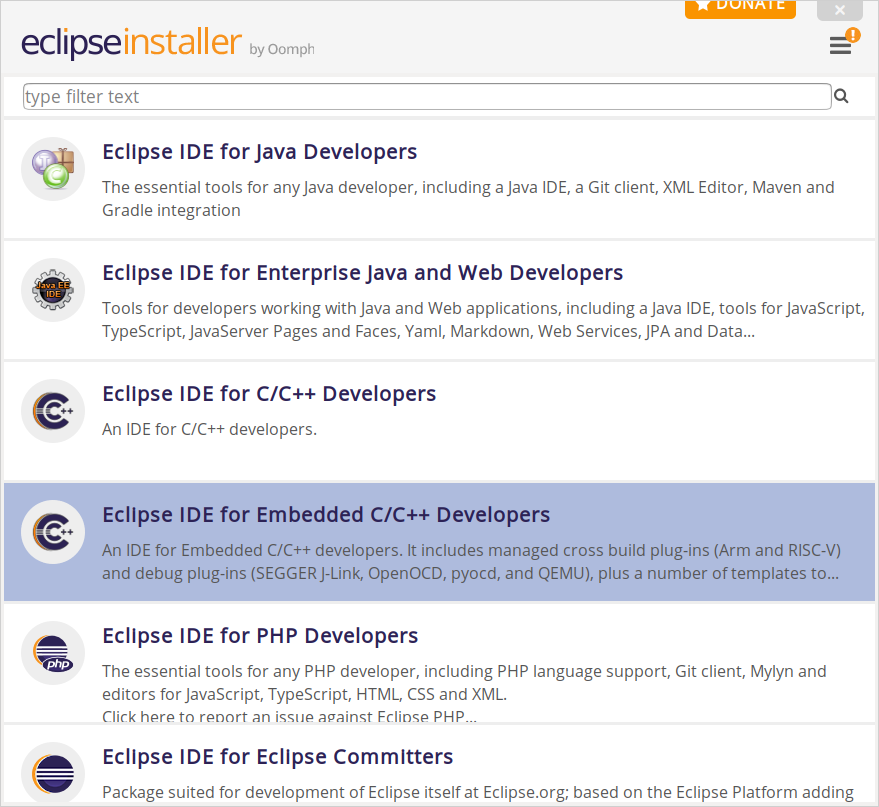The image size is (879, 807).
Task: Click 'An IDE for C/C++ developers.' description
Action: pyautogui.click(x=210, y=429)
